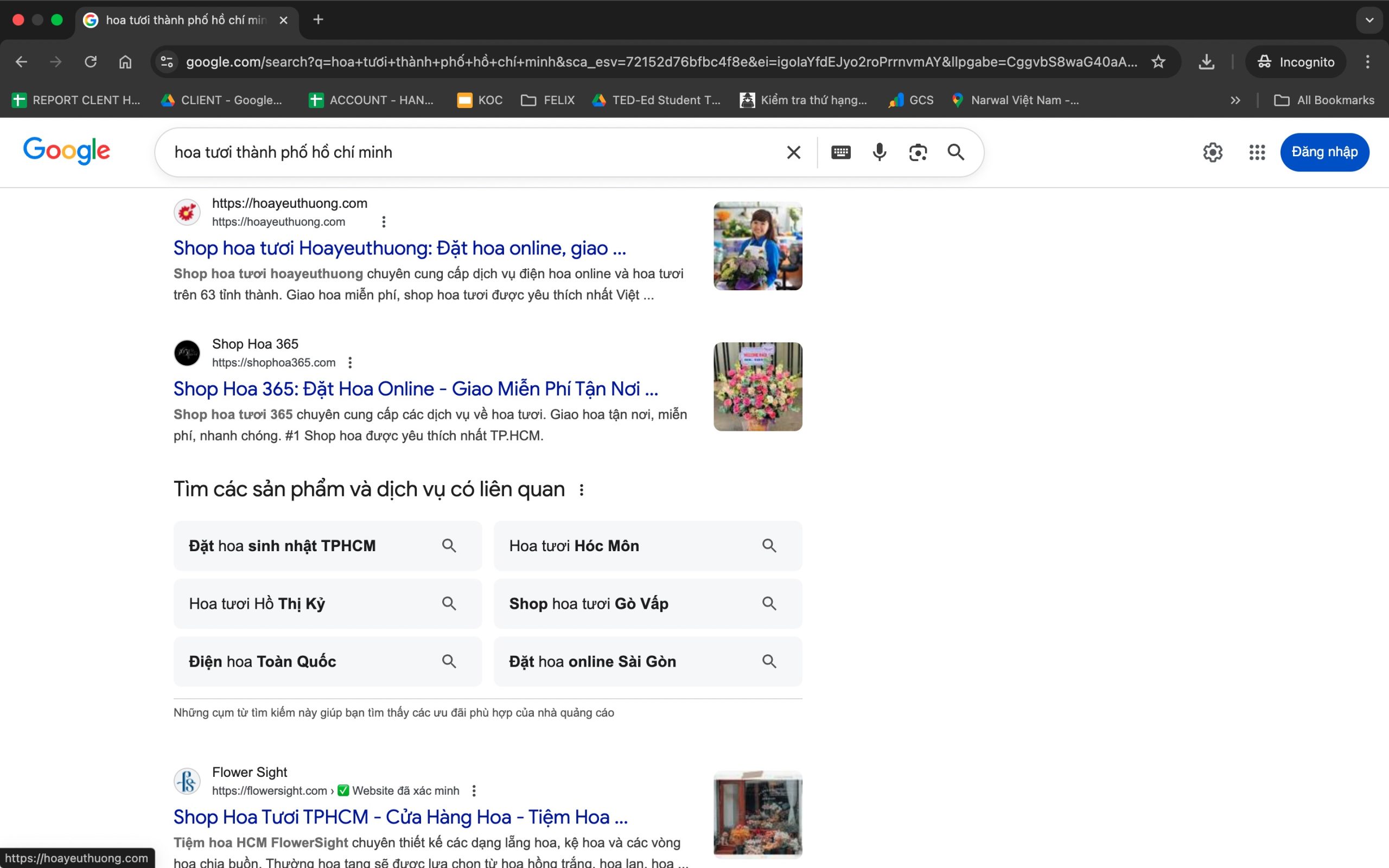Open Chrome three-dot menu
Image resolution: width=1389 pixels, height=868 pixels.
coord(1368,62)
